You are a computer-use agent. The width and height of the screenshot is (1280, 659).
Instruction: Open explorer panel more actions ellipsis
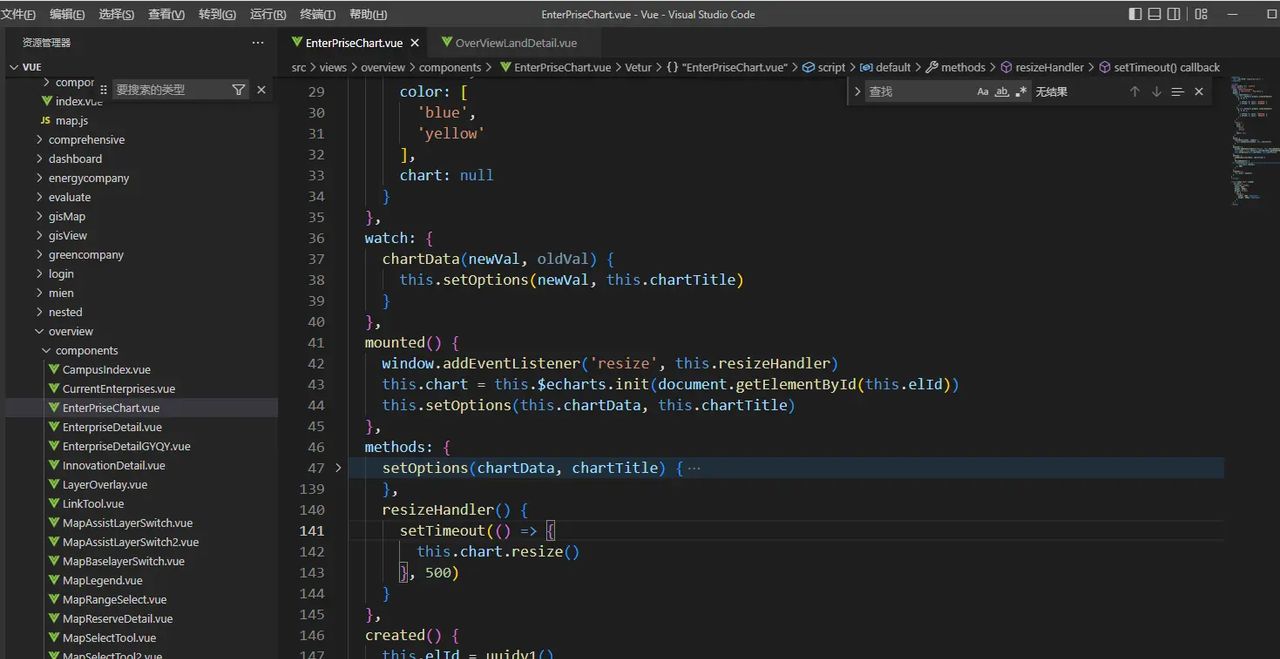click(x=258, y=43)
